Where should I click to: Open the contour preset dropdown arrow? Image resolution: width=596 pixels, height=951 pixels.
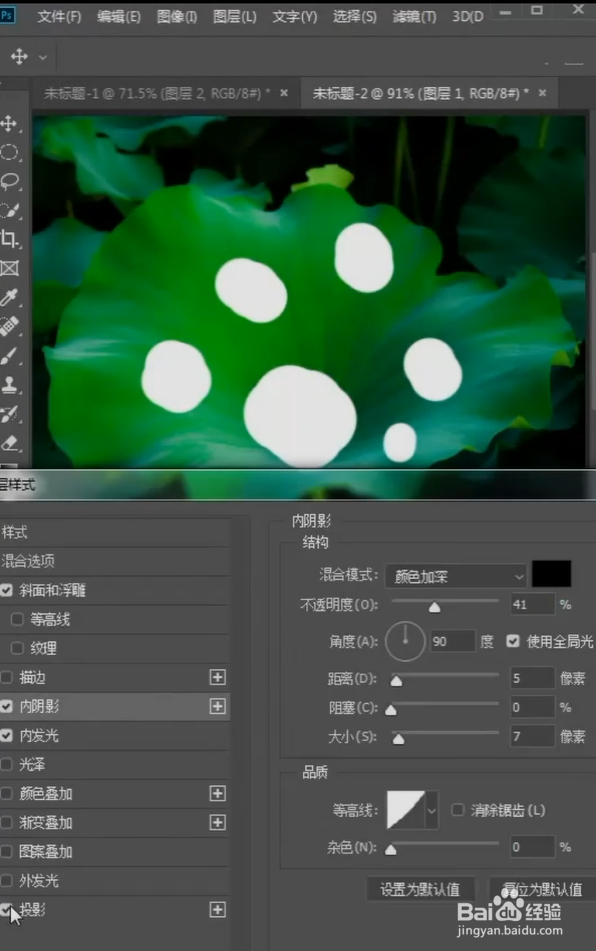pos(432,810)
